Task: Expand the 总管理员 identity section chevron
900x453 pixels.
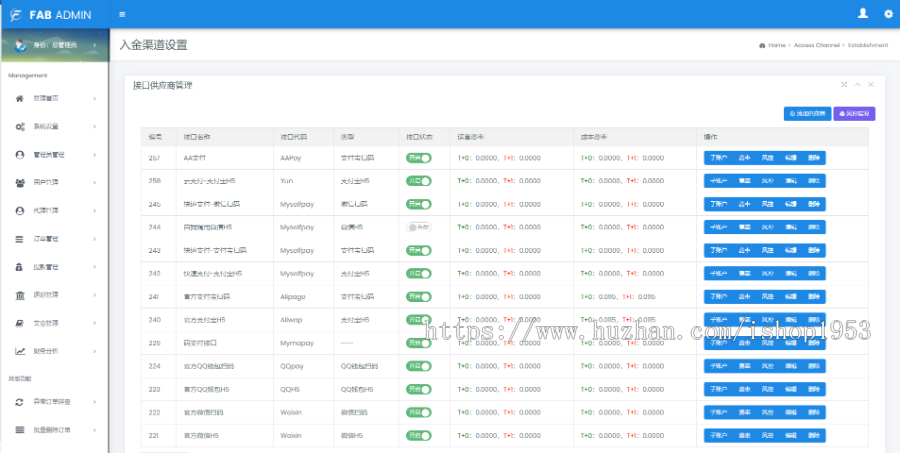Action: click(95, 45)
